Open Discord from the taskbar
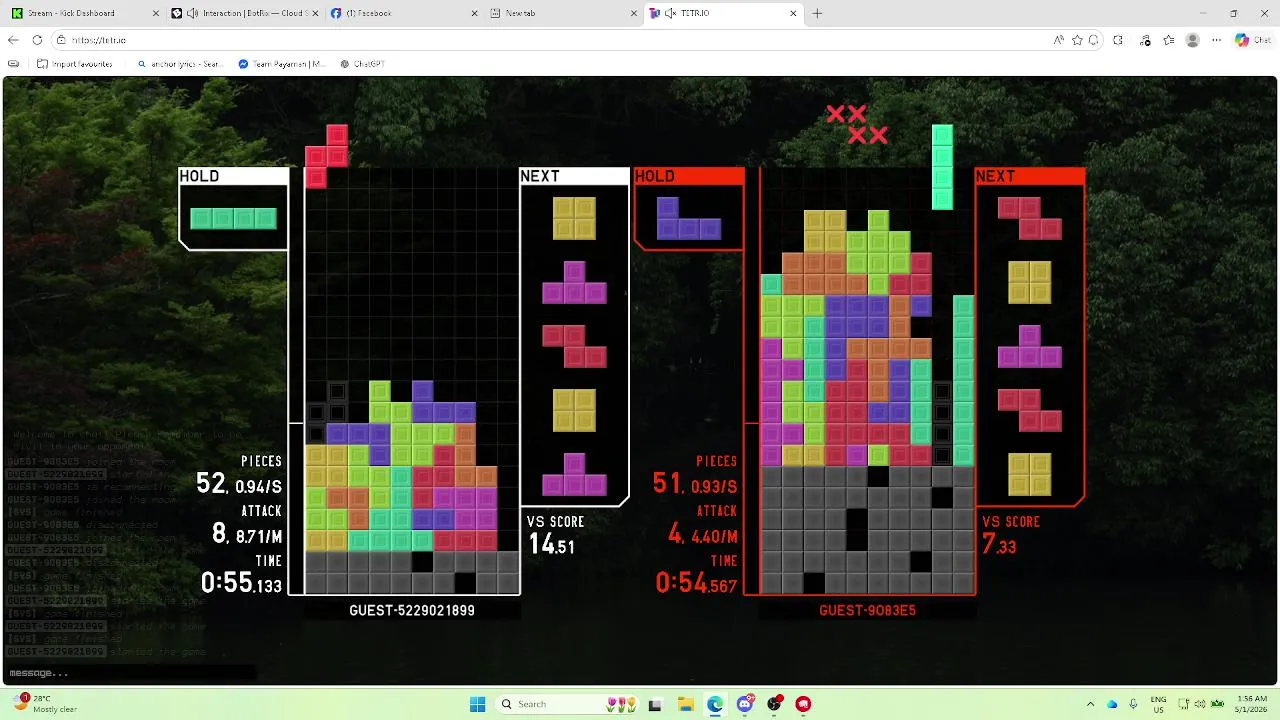 [x=744, y=704]
